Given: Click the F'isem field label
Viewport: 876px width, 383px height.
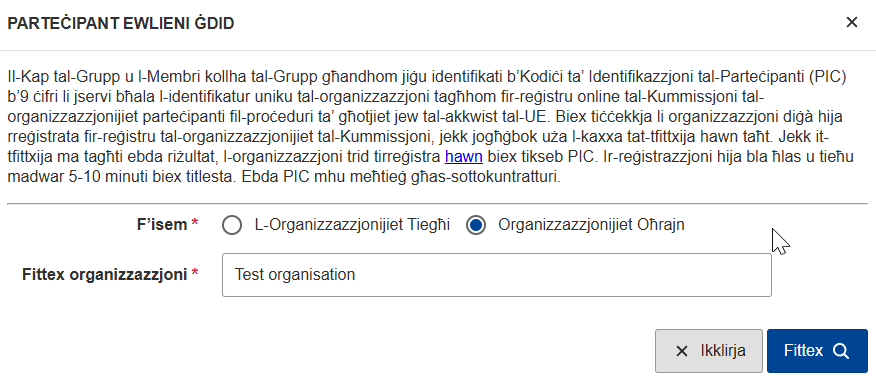Looking at the screenshot, I should coord(162,225).
